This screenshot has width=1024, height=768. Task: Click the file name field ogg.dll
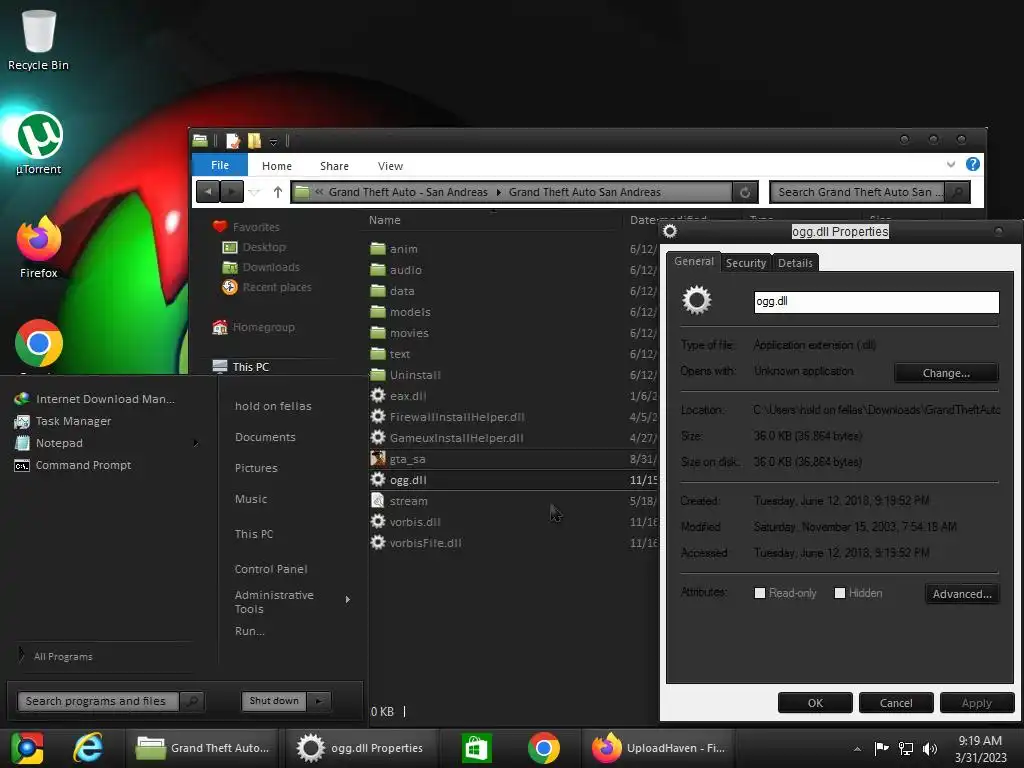876,302
